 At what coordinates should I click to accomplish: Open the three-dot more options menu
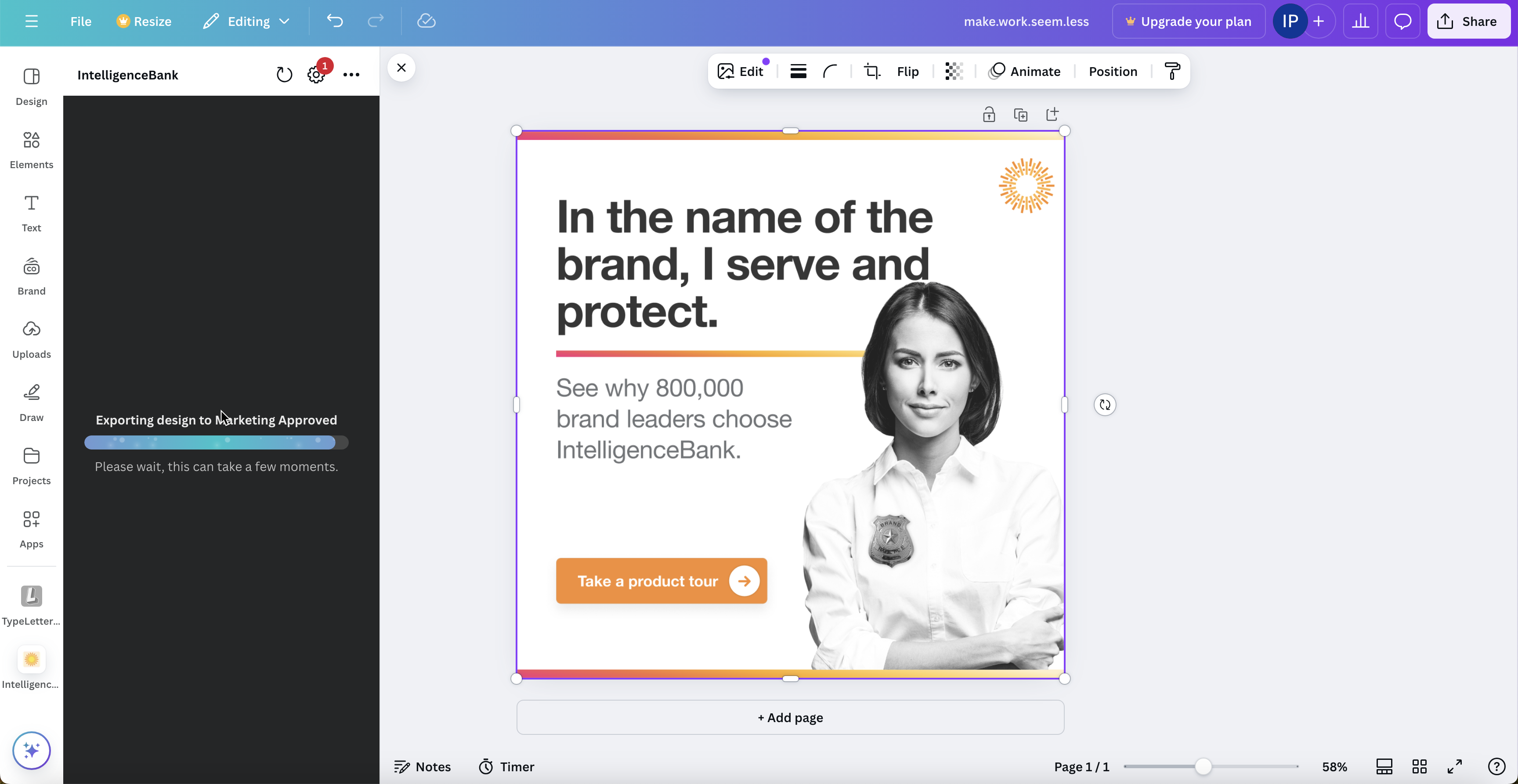pyautogui.click(x=351, y=75)
